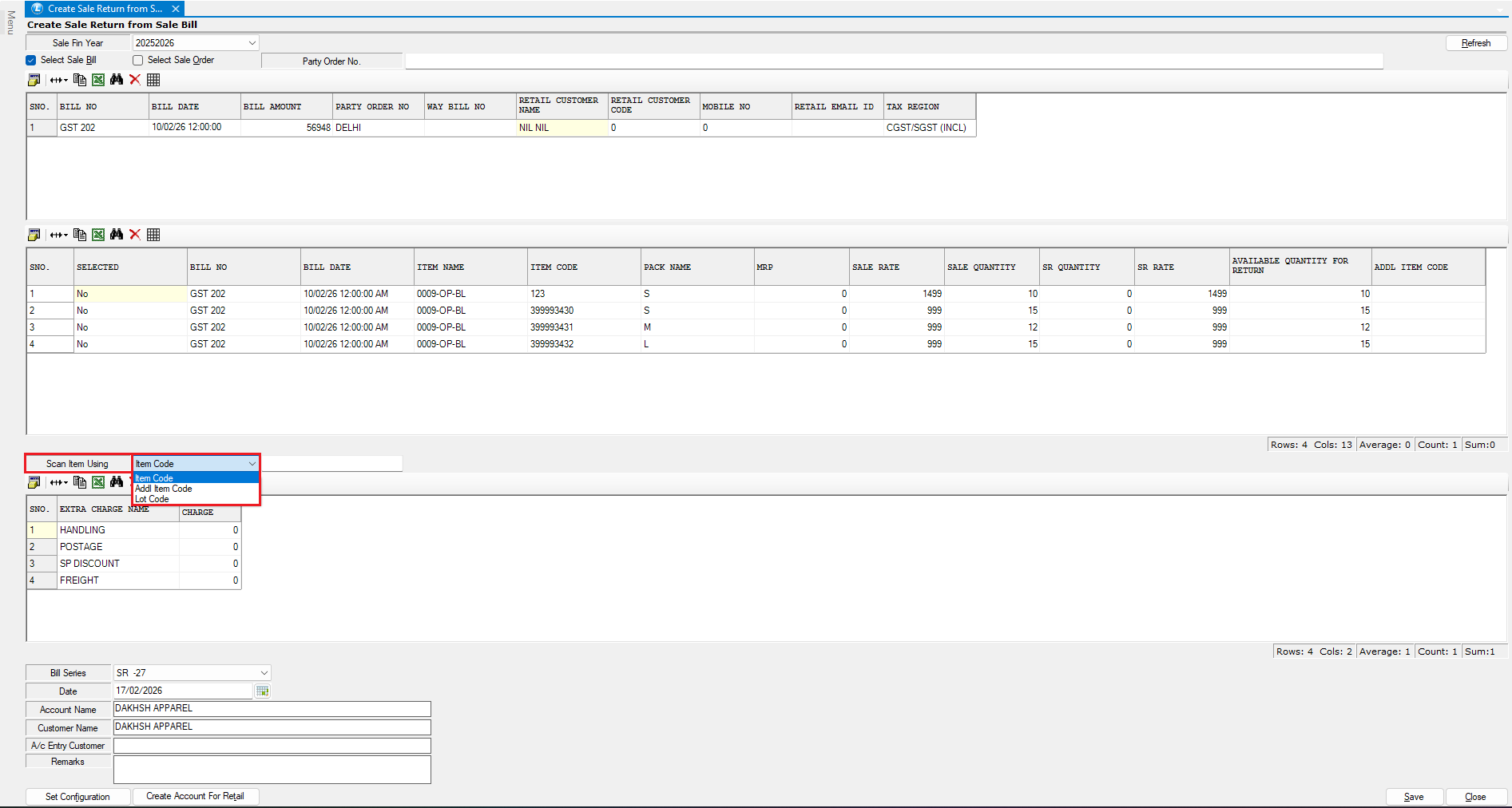Collapse the Scan Item Using combo box

[x=252, y=464]
